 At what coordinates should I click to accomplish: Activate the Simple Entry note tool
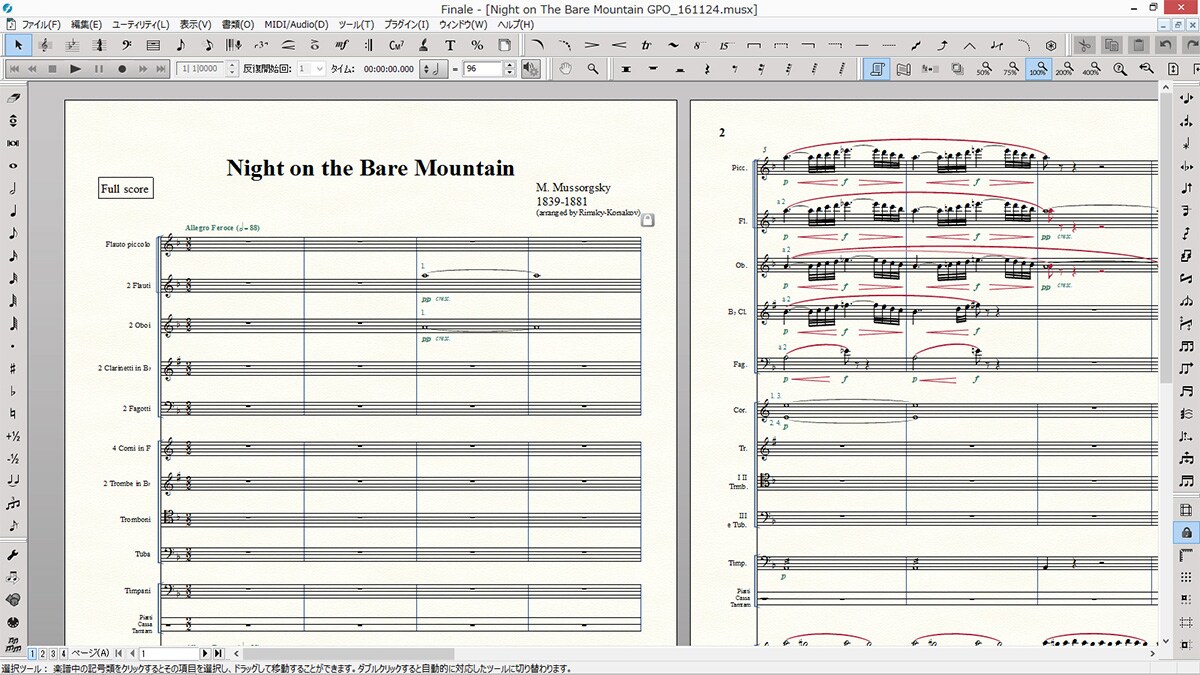pyautogui.click(x=180, y=45)
